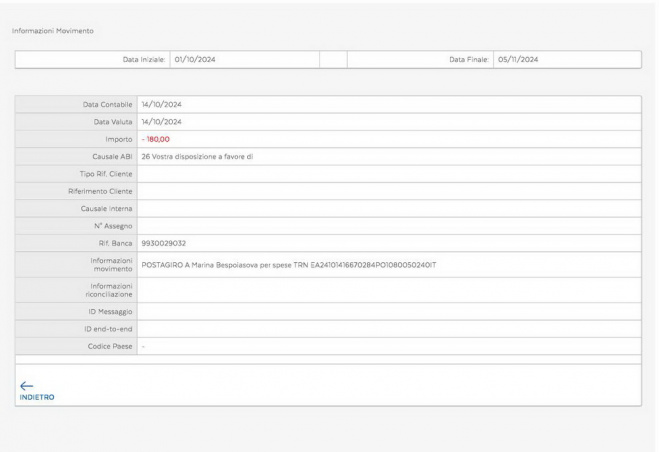Click the Rif. Banca number 9930029032
The height and width of the screenshot is (452, 659).
point(165,242)
